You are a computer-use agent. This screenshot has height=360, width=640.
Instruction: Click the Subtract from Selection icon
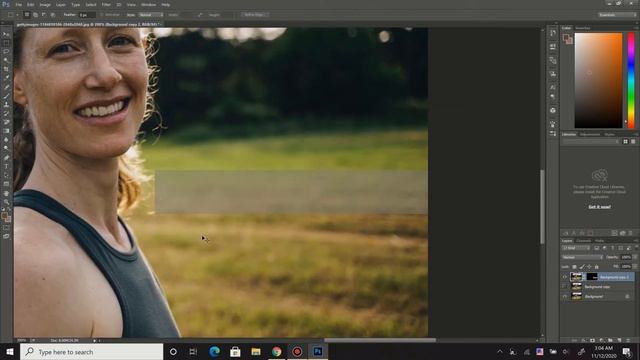point(44,15)
